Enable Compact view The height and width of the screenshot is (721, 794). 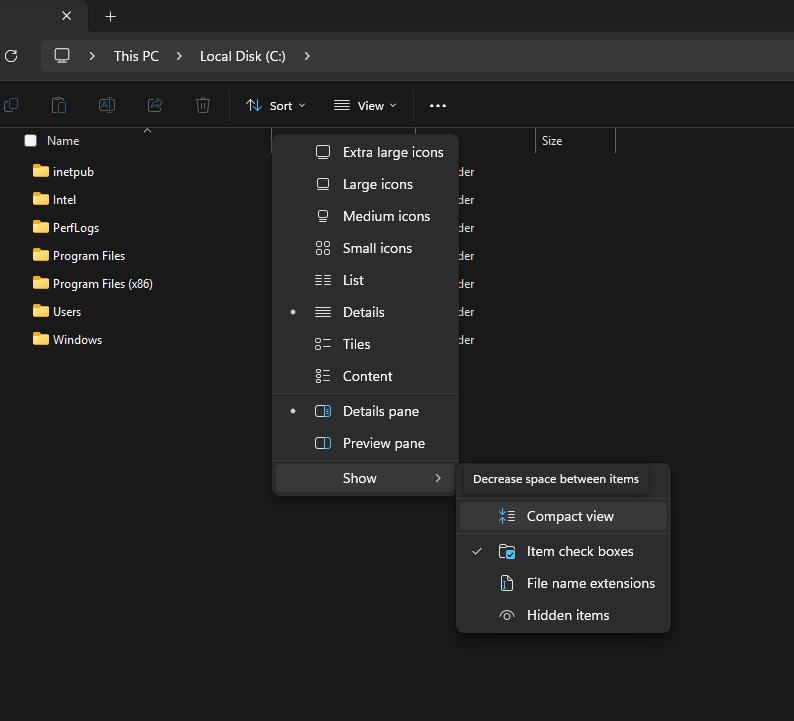pyautogui.click(x=563, y=516)
